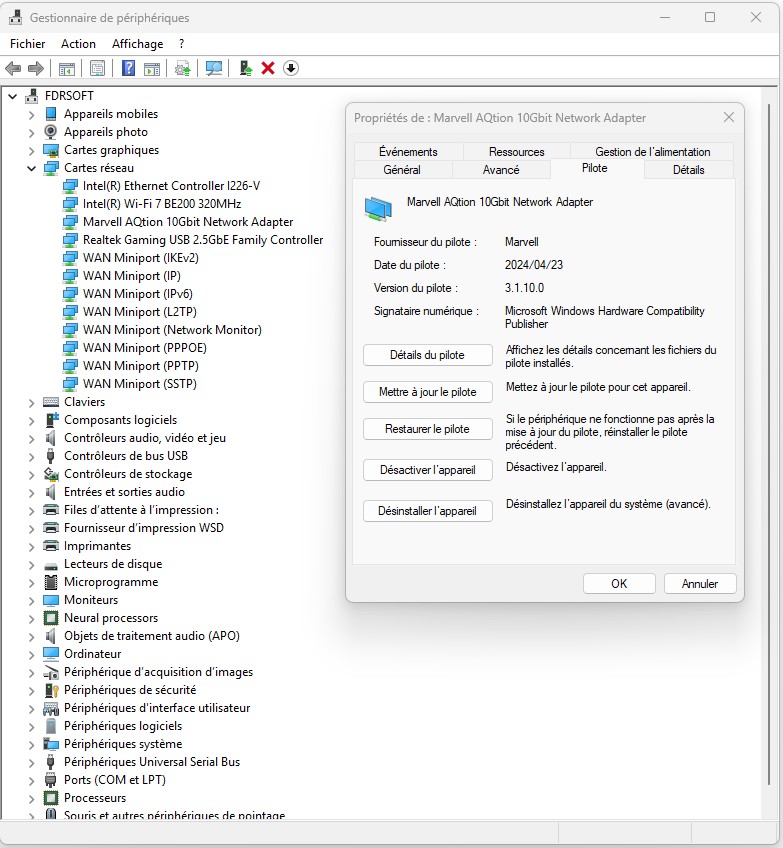Click the red X uninstall device icon
Viewport: 783px width, 848px height.
268,68
